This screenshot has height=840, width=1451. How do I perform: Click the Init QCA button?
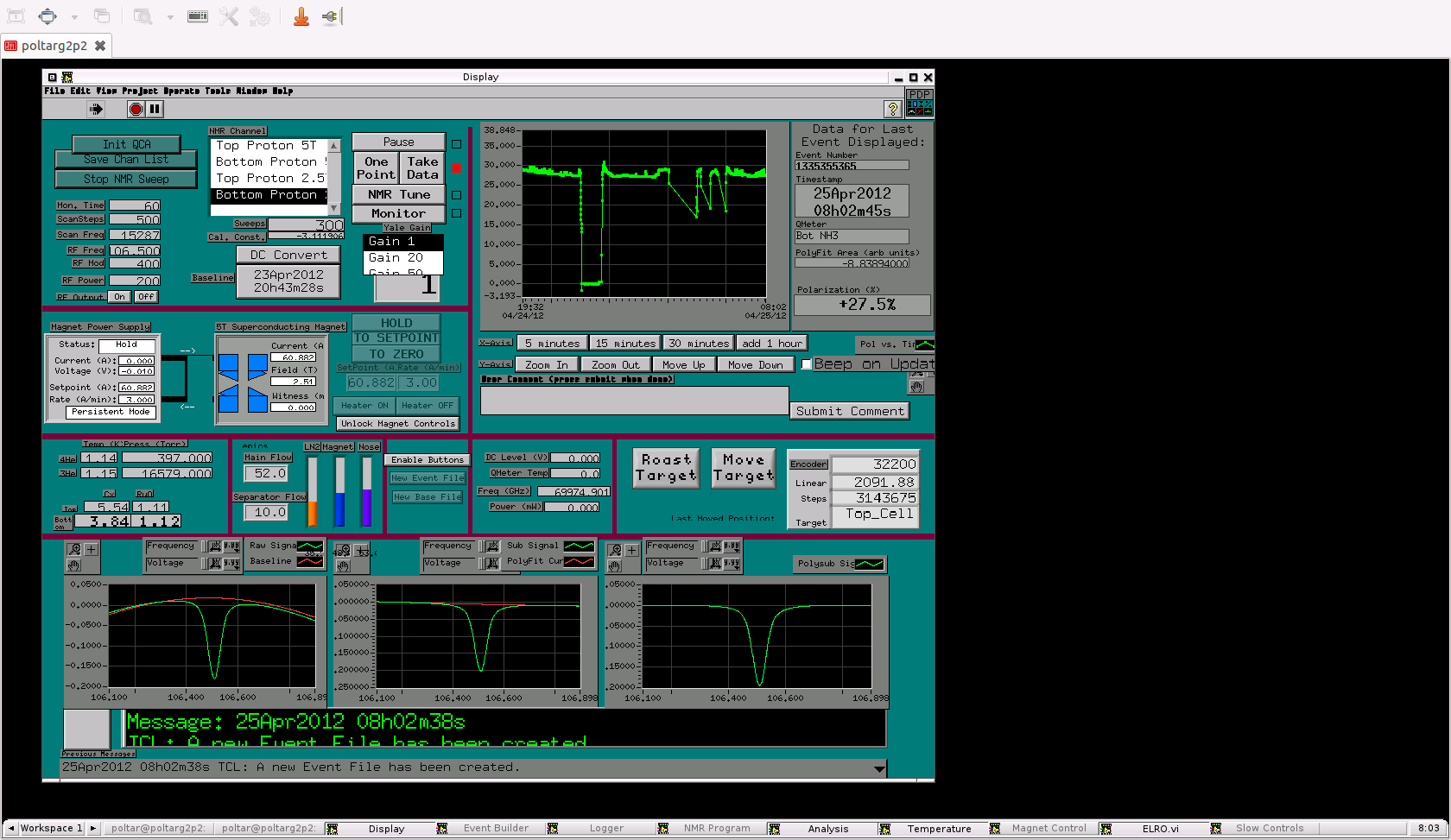[x=127, y=144]
